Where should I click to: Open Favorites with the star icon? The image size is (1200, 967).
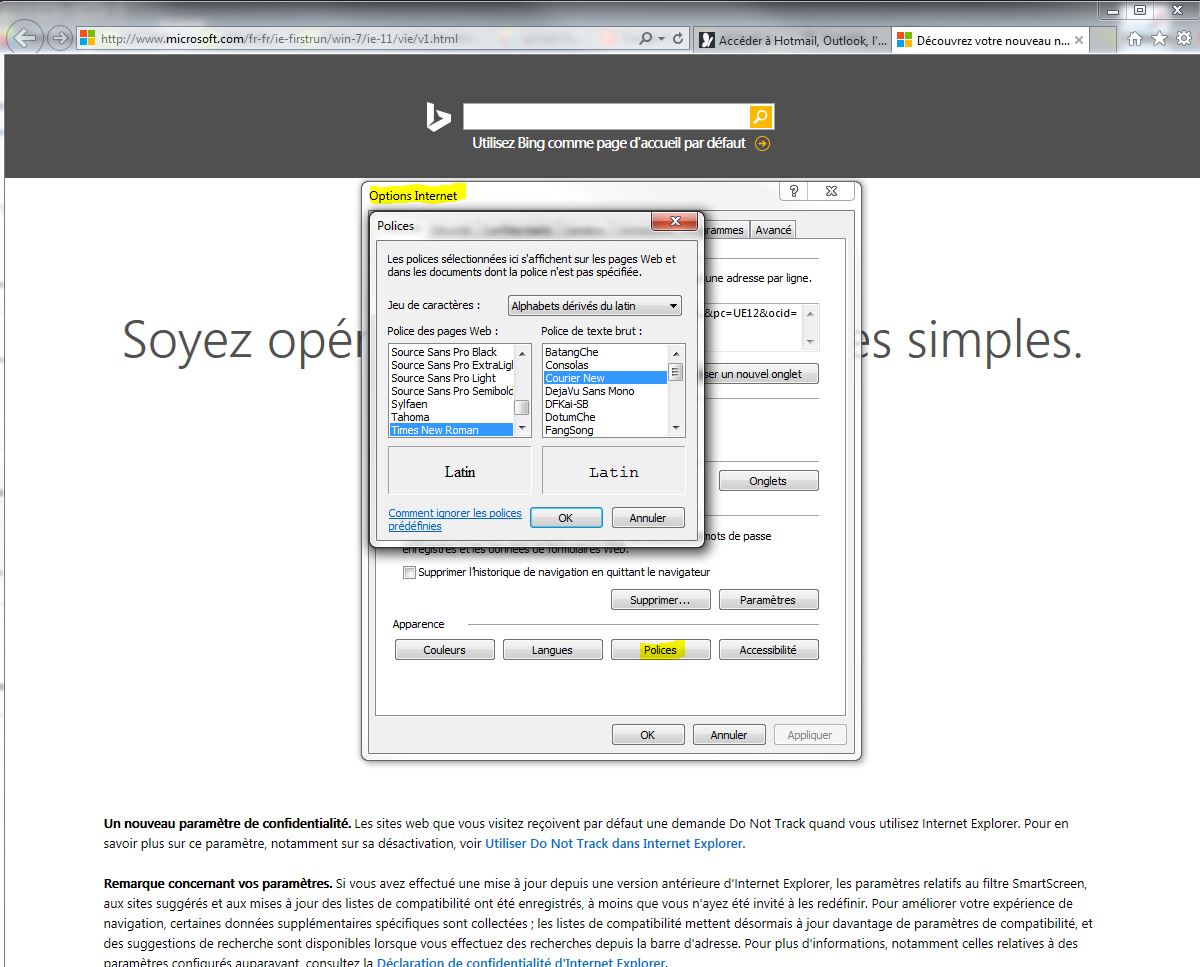click(x=1159, y=39)
